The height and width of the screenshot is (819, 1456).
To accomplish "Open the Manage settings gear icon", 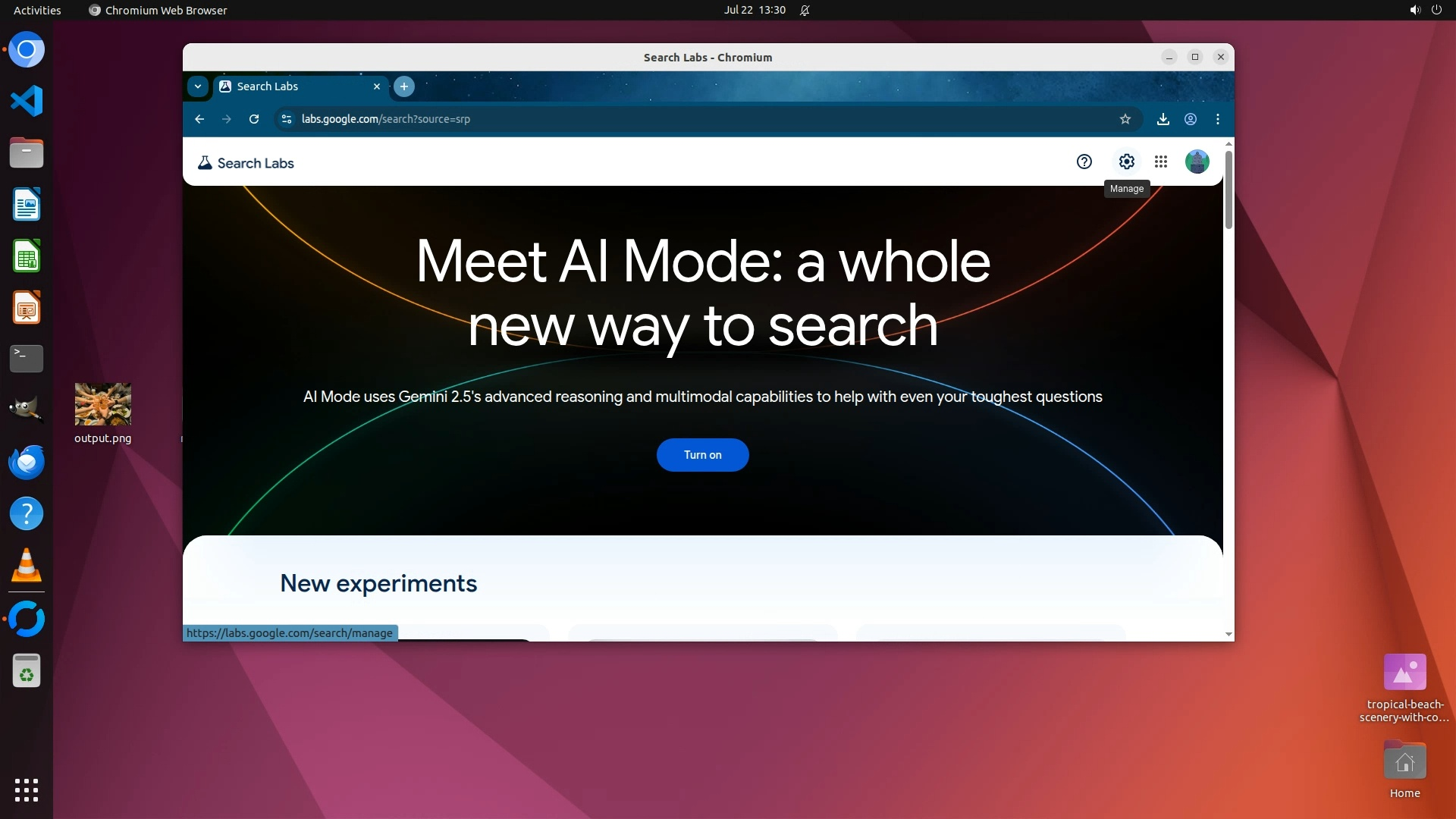I will pyautogui.click(x=1126, y=162).
